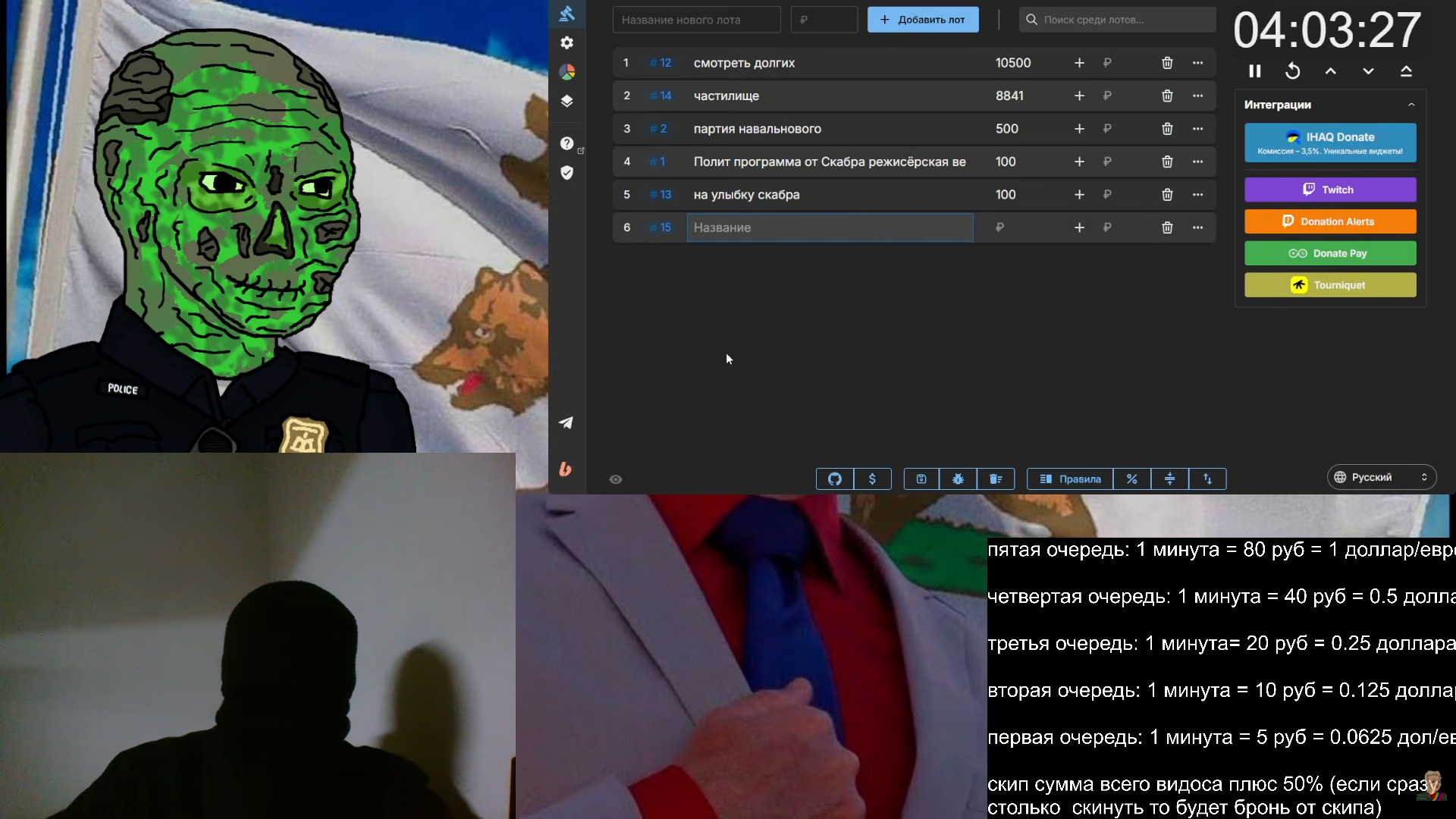Delete lot 'частилище' with trash icon
The image size is (1456, 819).
(x=1167, y=96)
